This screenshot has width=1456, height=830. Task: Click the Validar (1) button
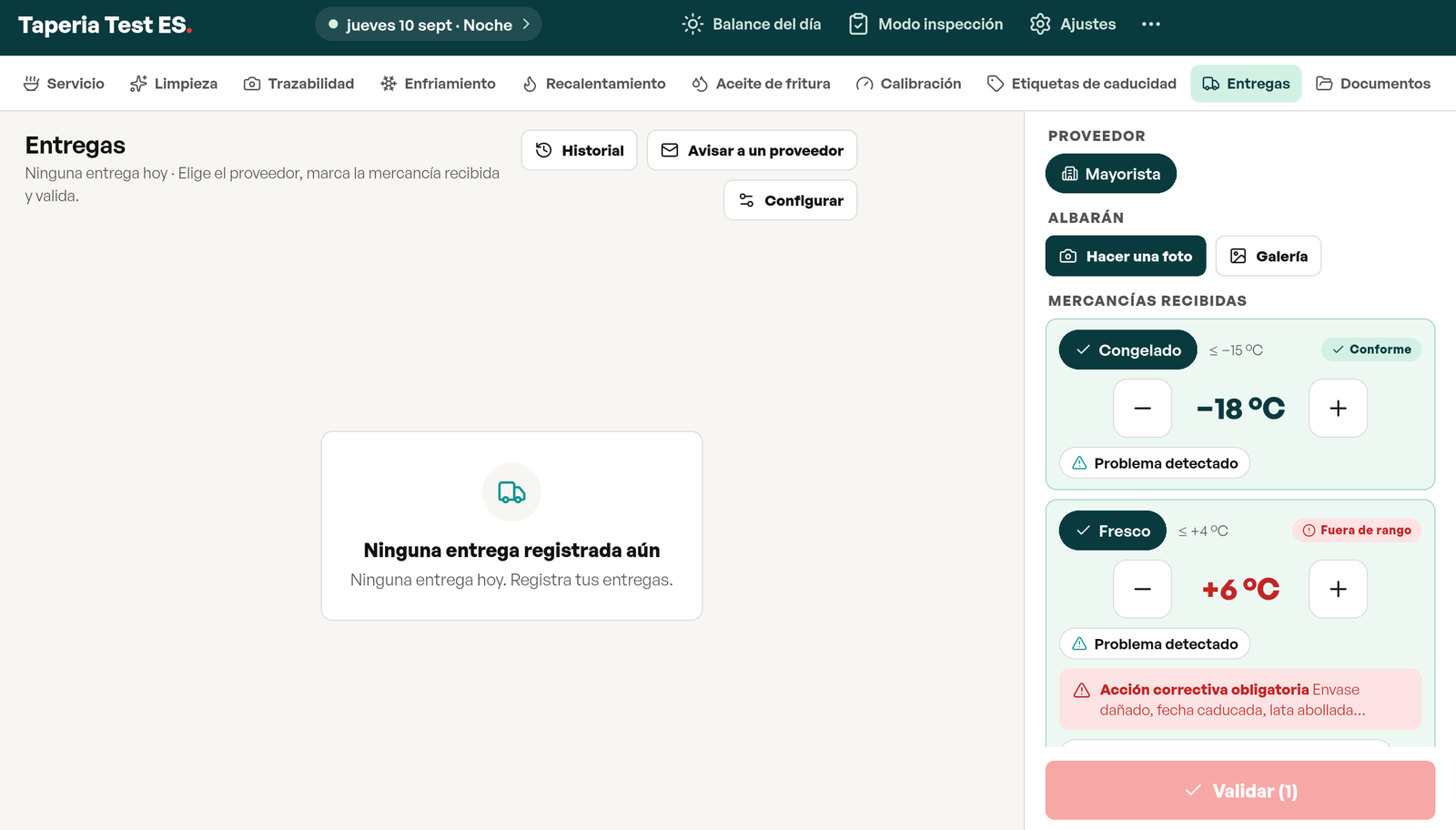tap(1240, 791)
